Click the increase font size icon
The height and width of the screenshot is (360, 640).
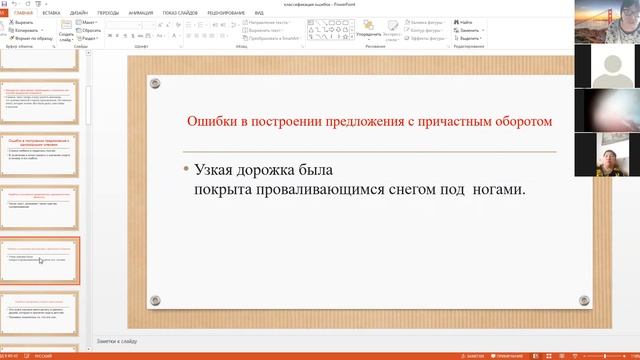pyautogui.click(x=160, y=25)
